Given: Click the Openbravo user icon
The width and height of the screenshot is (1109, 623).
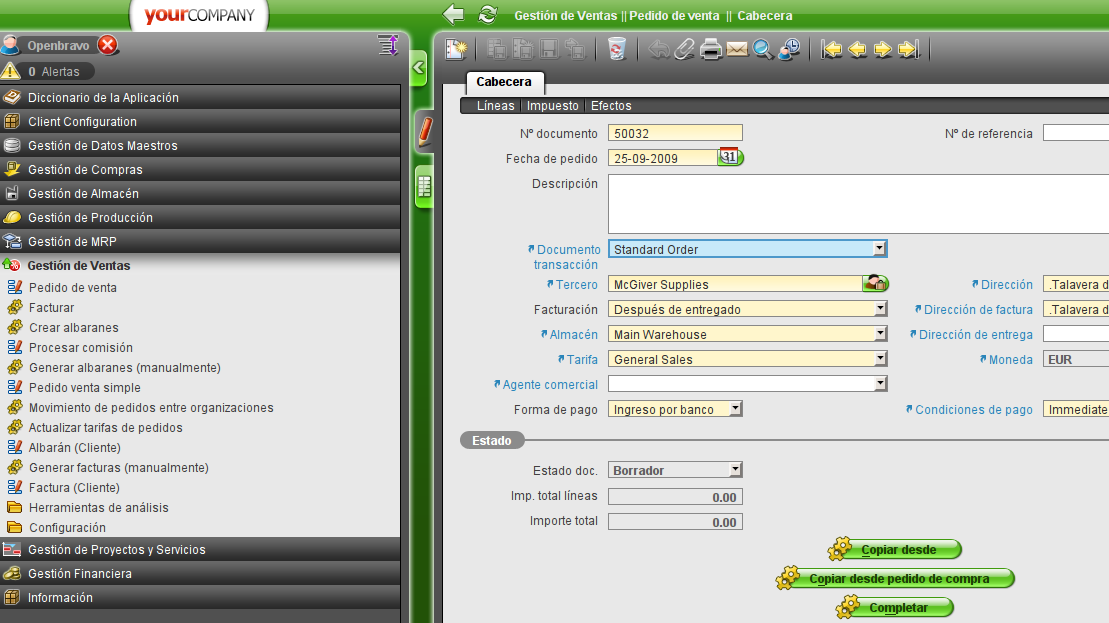Looking at the screenshot, I should click(x=10, y=45).
